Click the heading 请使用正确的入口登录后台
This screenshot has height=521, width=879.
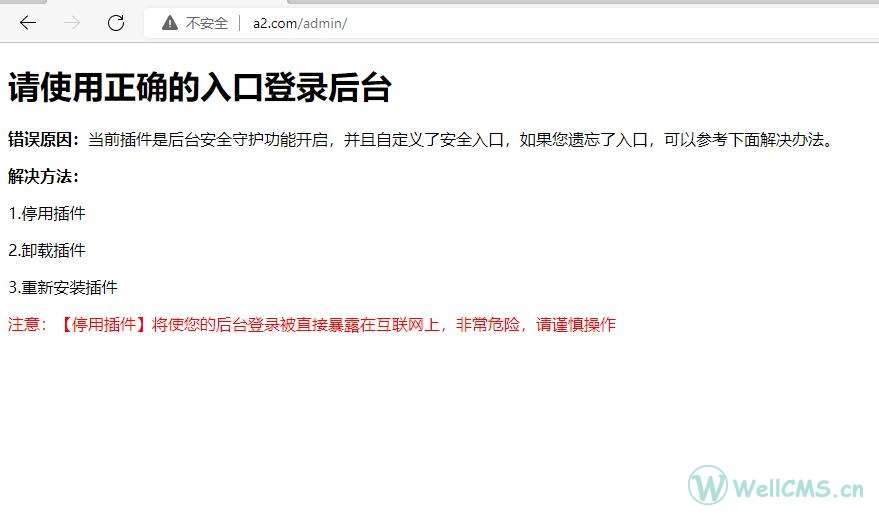199,88
